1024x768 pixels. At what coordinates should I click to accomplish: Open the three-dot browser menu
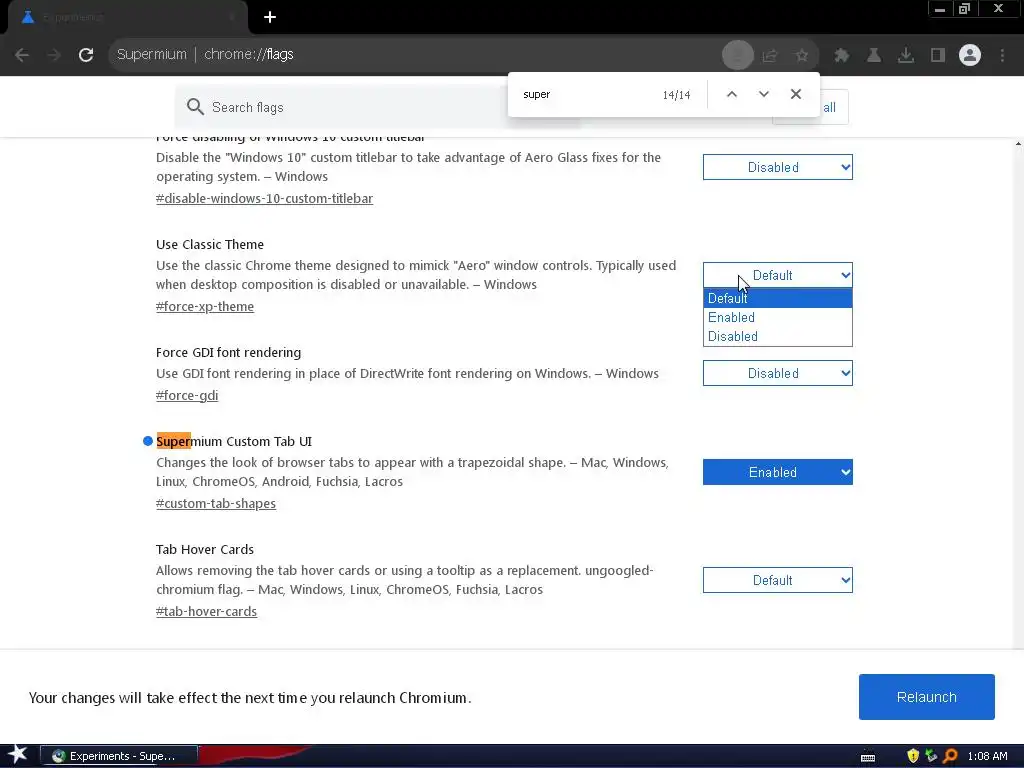(1002, 56)
